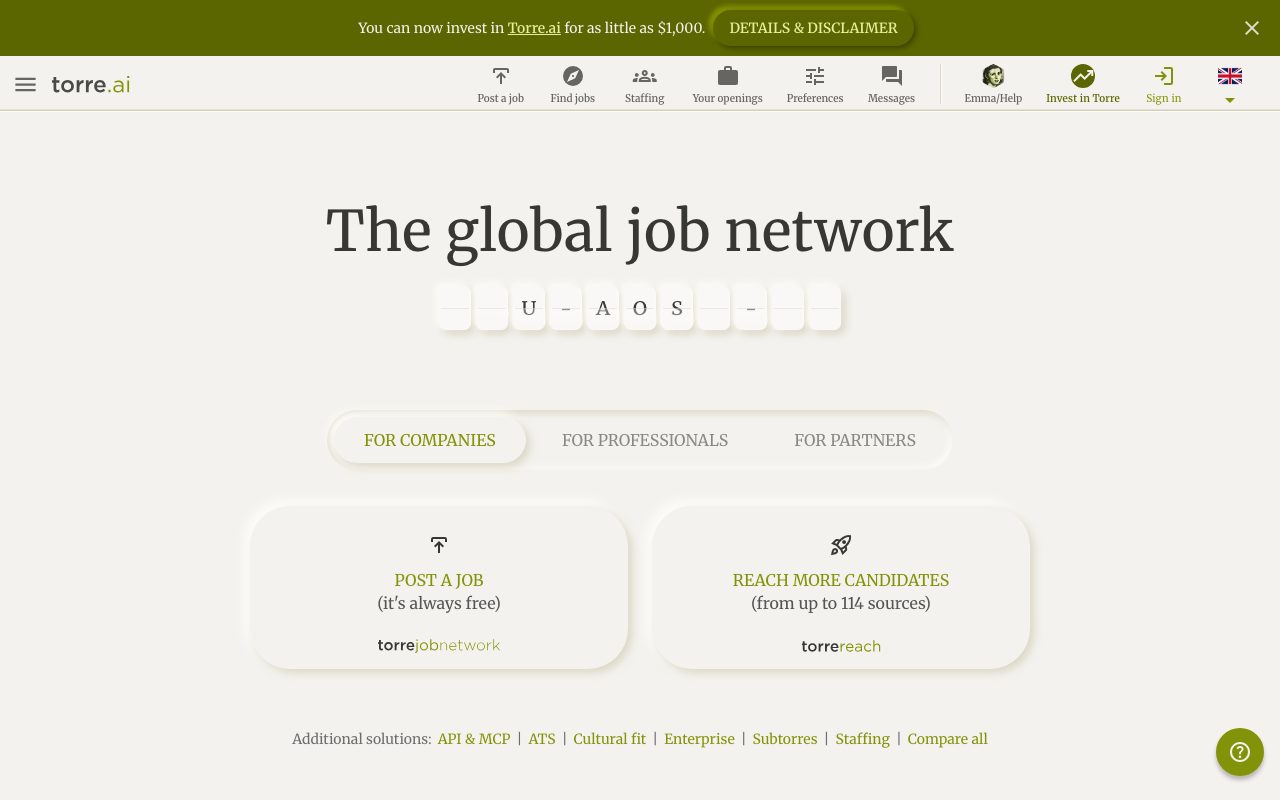Open the hamburger navigation menu

tap(26, 84)
